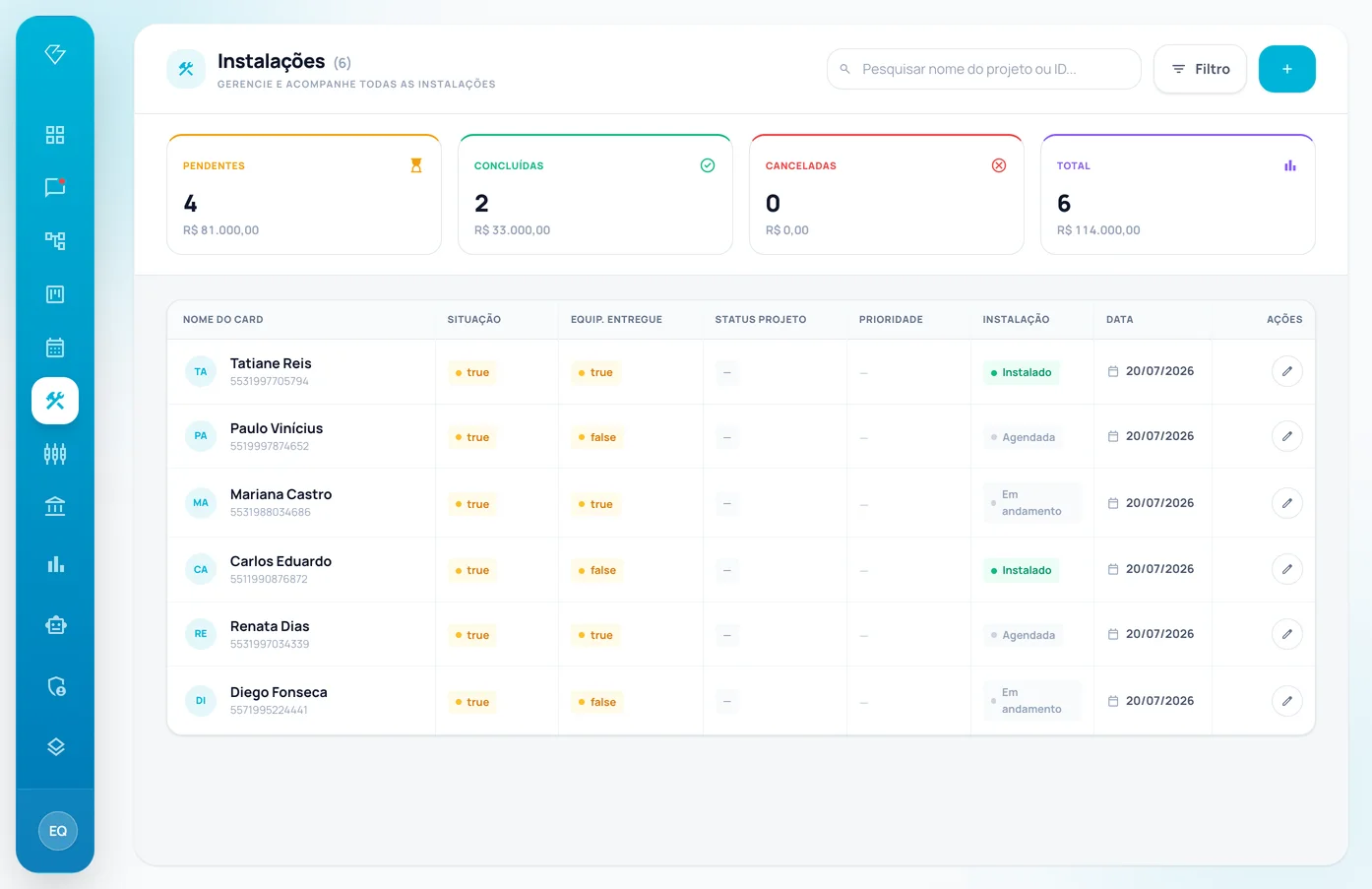Open the kanban board icon in sidebar
This screenshot has height=889, width=1372.
pos(55,294)
